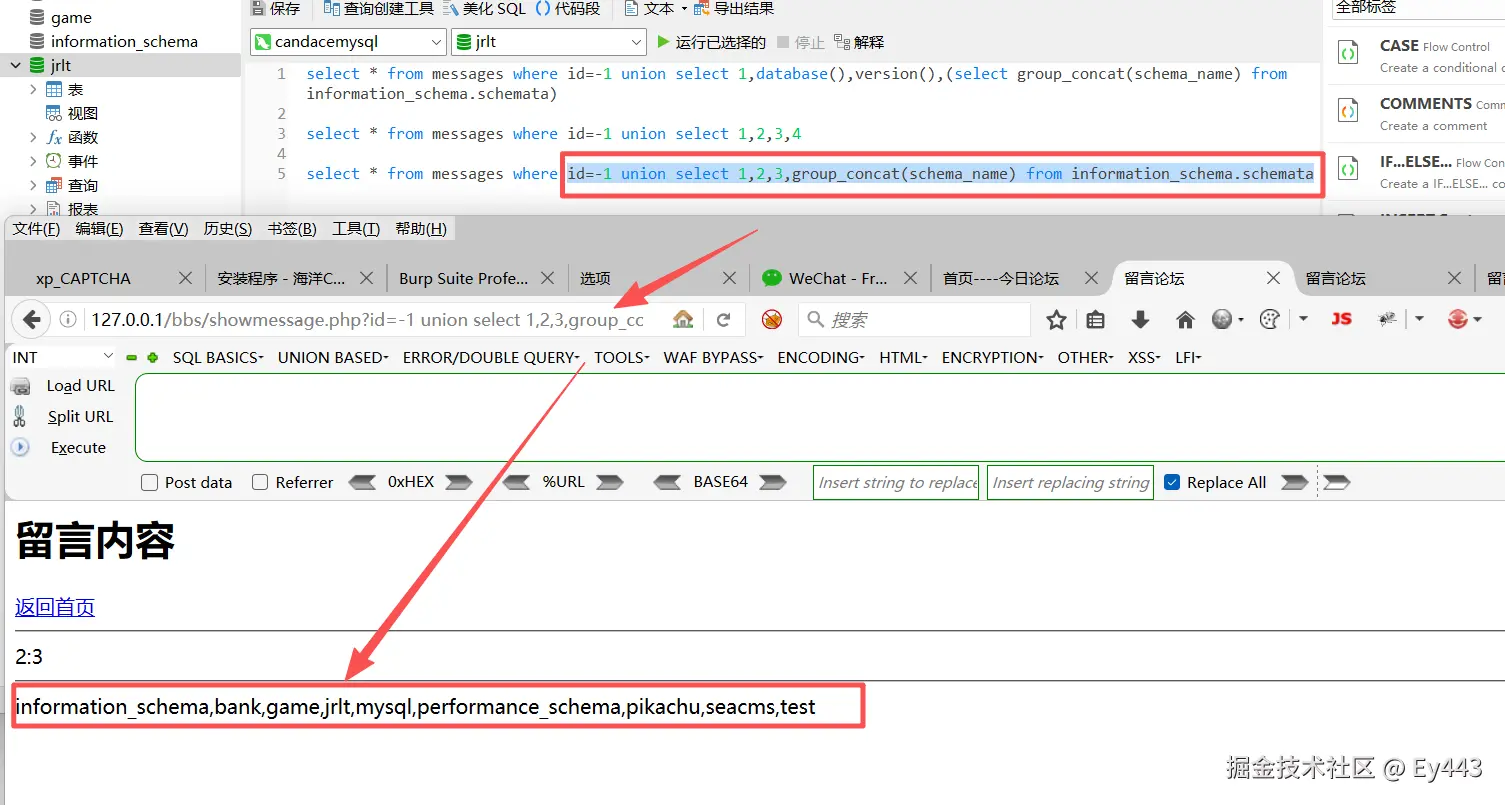The height and width of the screenshot is (805, 1505).
Task: Open the WAF BYPASS menu
Action: tap(713, 357)
